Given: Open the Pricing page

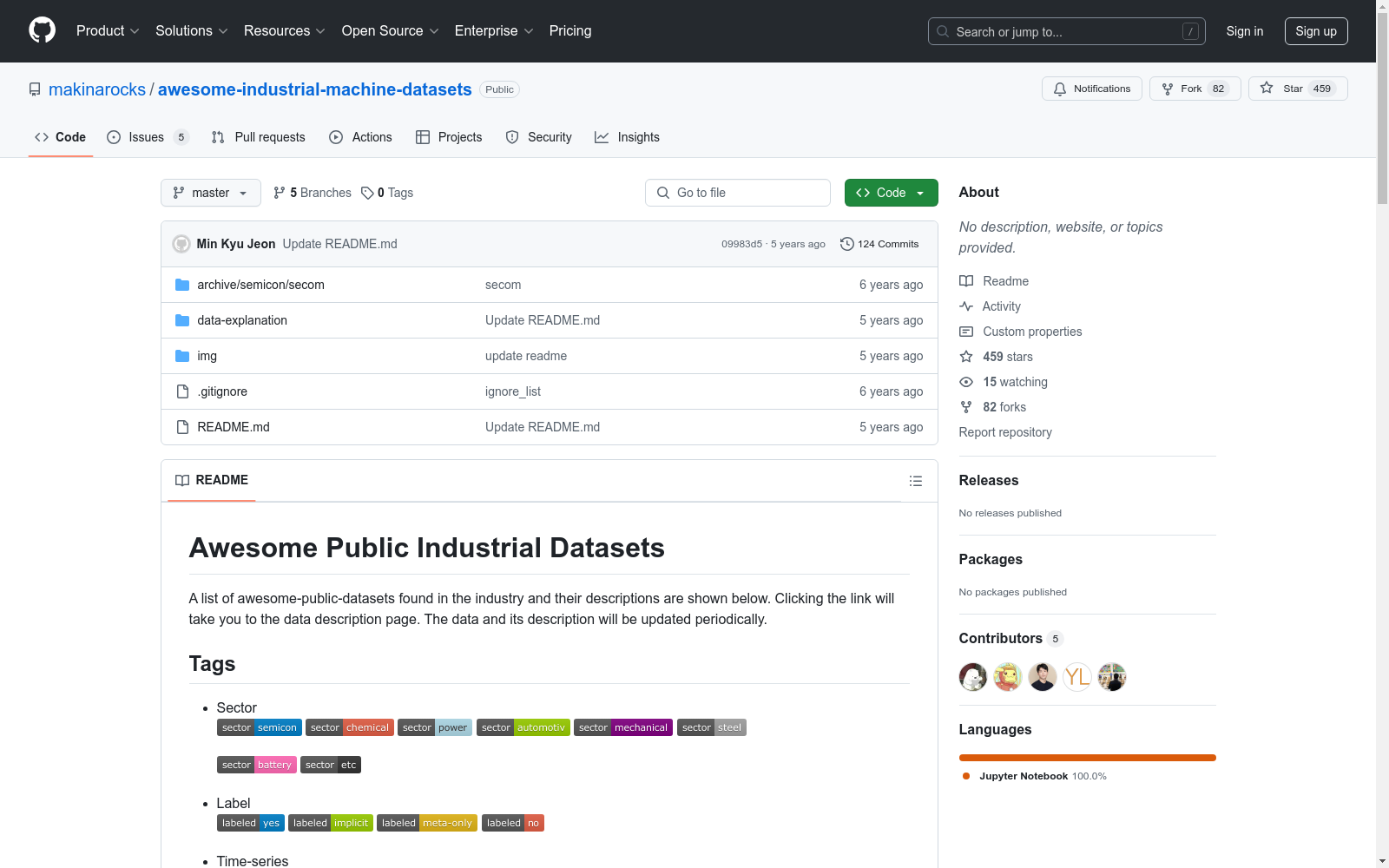Looking at the screenshot, I should coord(570,31).
